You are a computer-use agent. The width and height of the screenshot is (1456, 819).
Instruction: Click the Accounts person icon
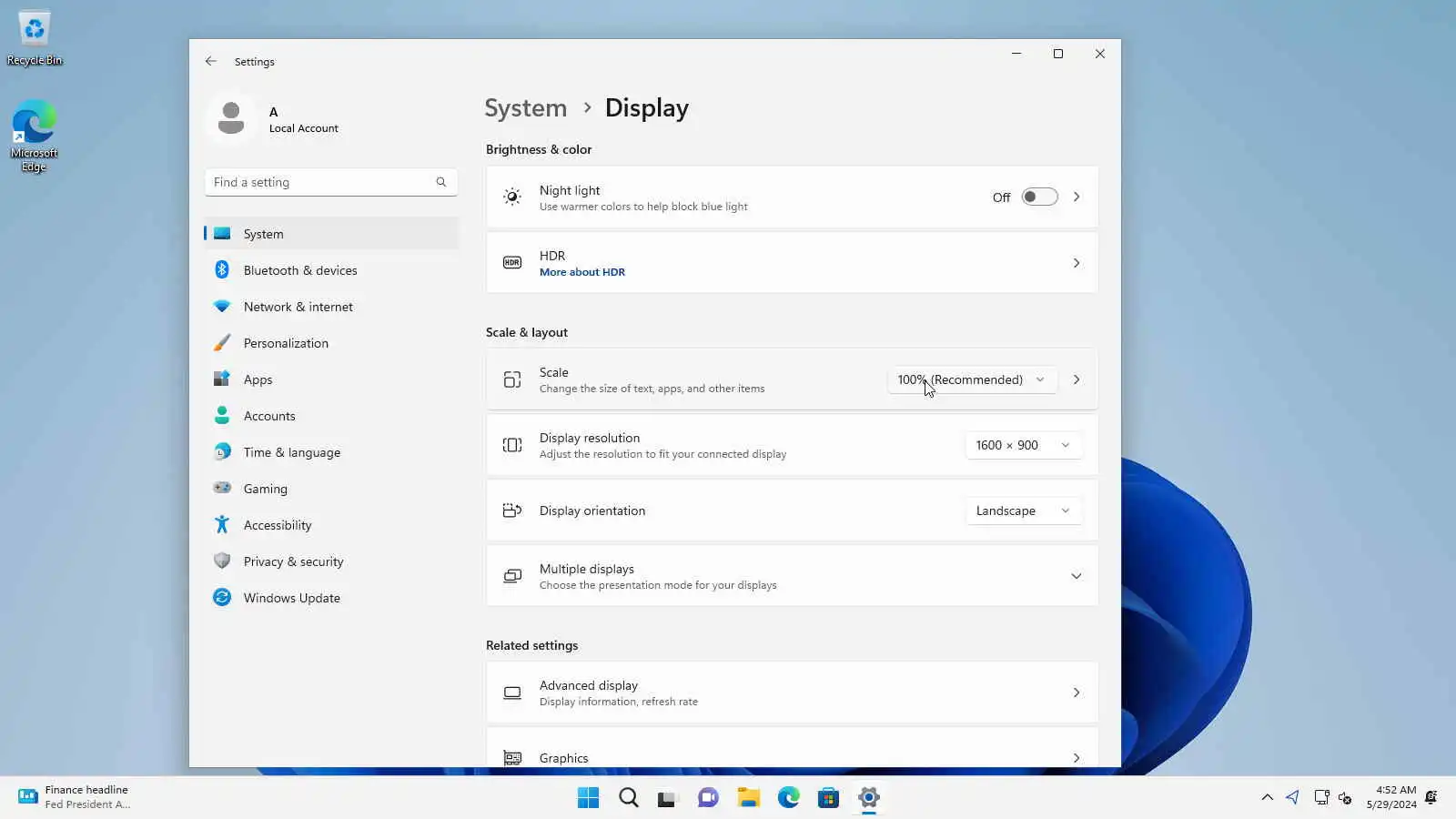tap(222, 416)
